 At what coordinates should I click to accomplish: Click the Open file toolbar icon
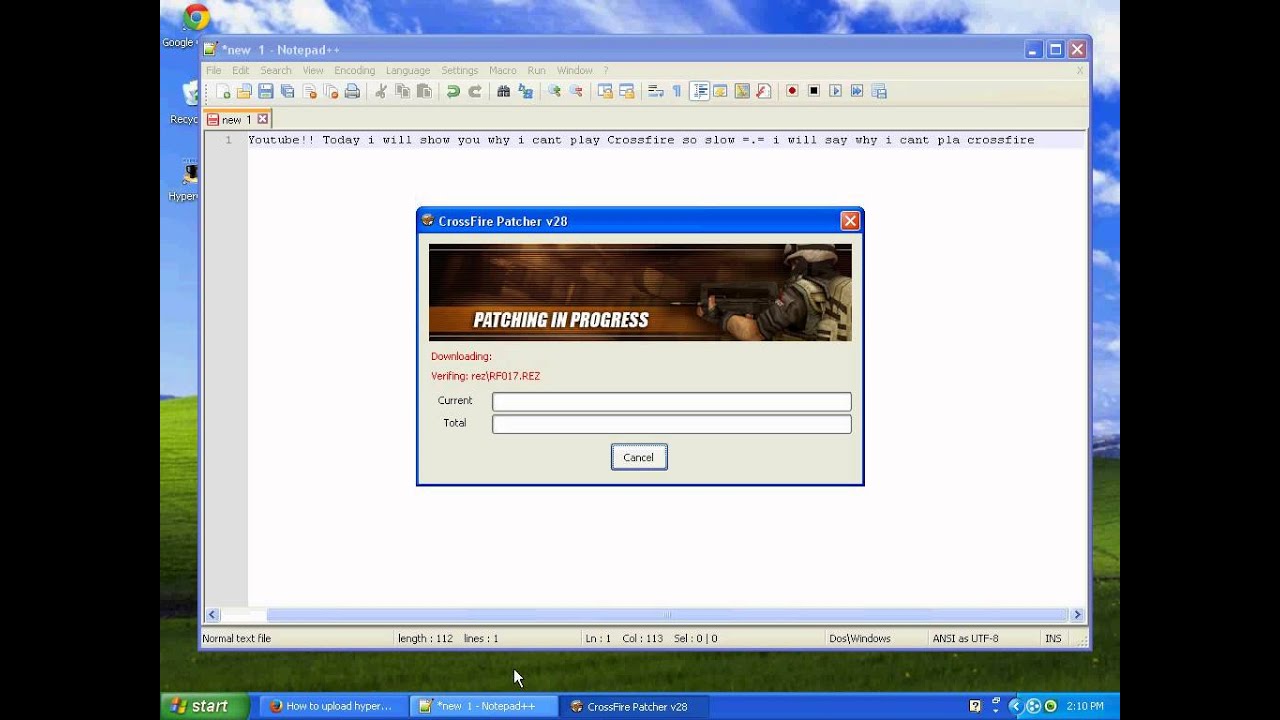244,91
